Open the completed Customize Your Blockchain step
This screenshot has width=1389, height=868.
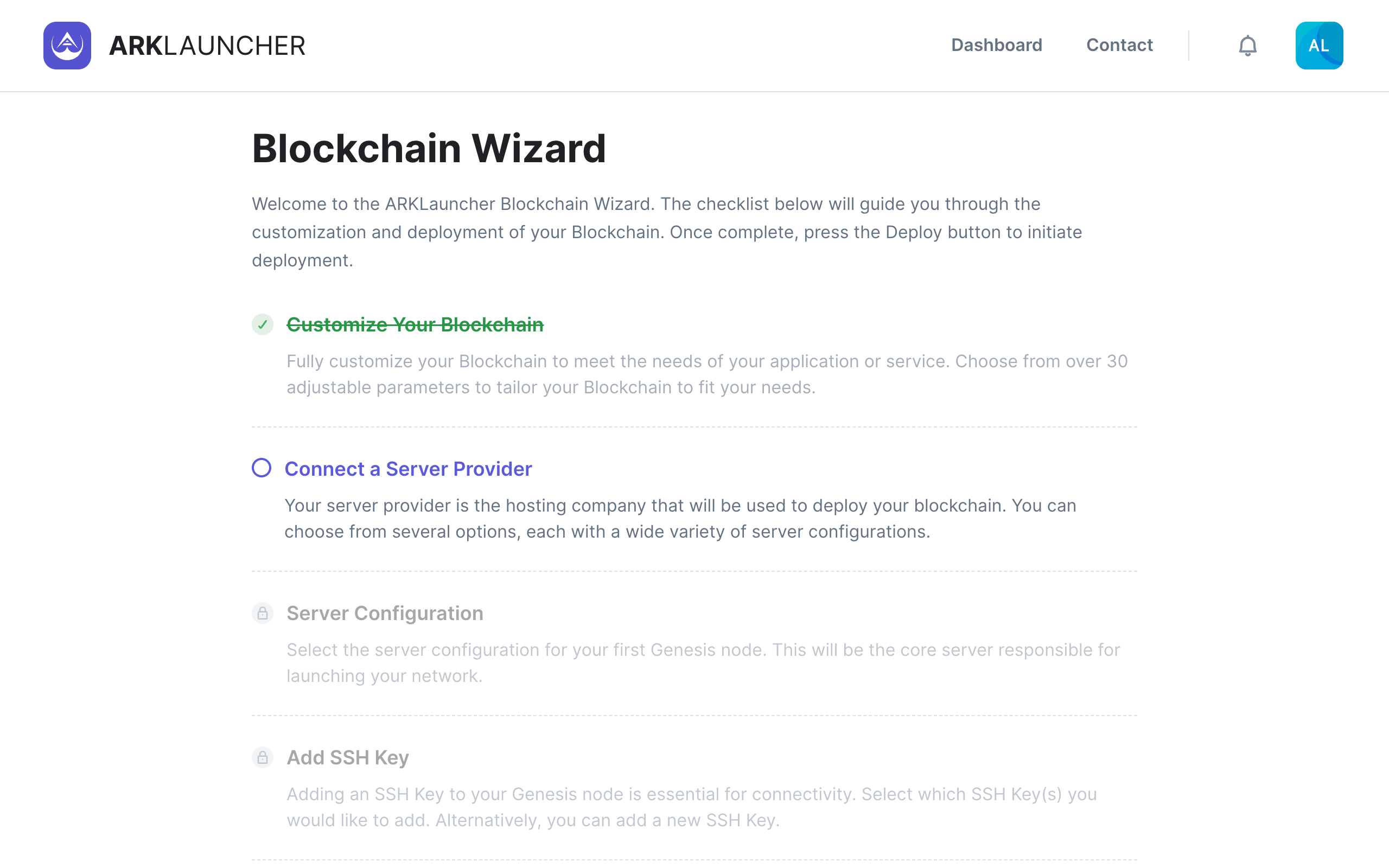(x=415, y=325)
